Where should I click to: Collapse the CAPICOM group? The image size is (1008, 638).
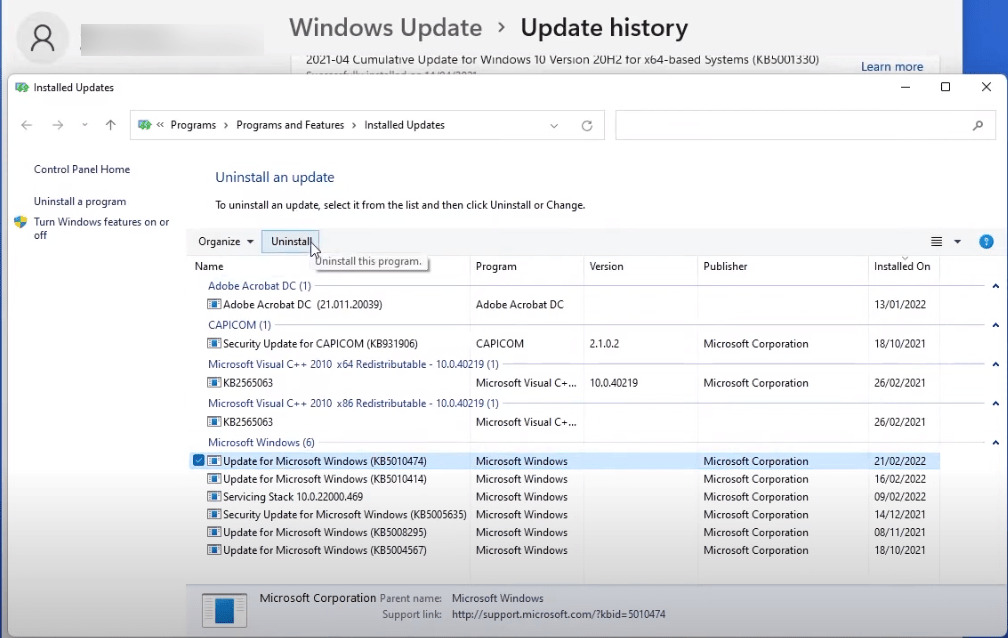point(995,325)
